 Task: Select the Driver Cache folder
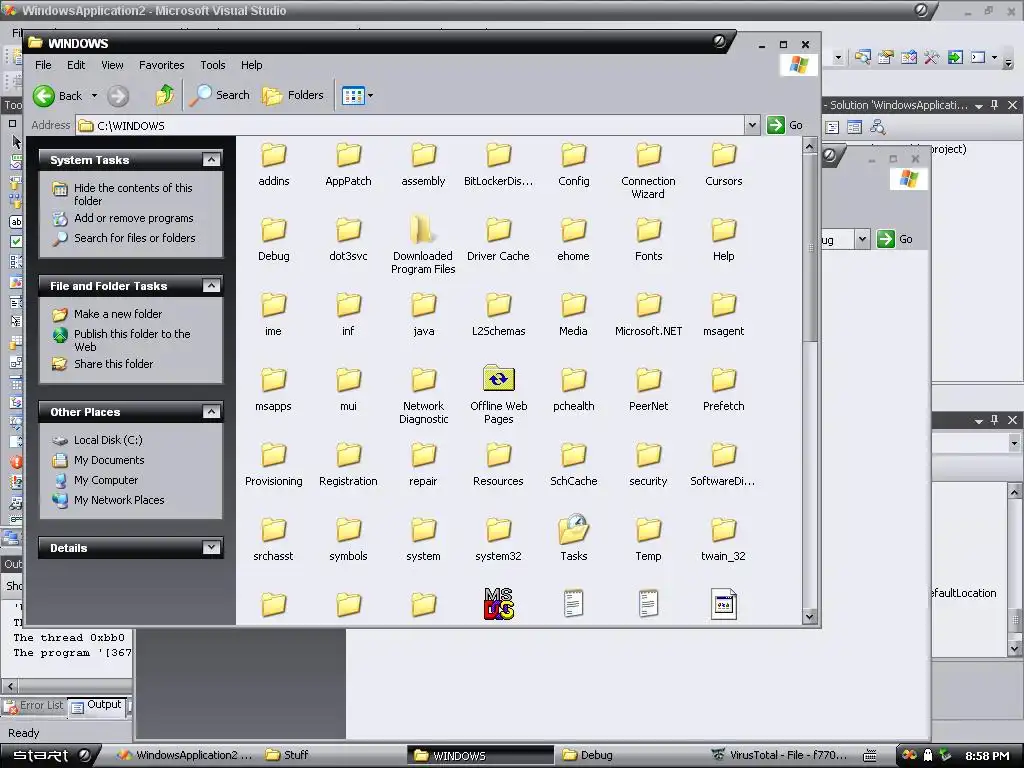click(498, 240)
